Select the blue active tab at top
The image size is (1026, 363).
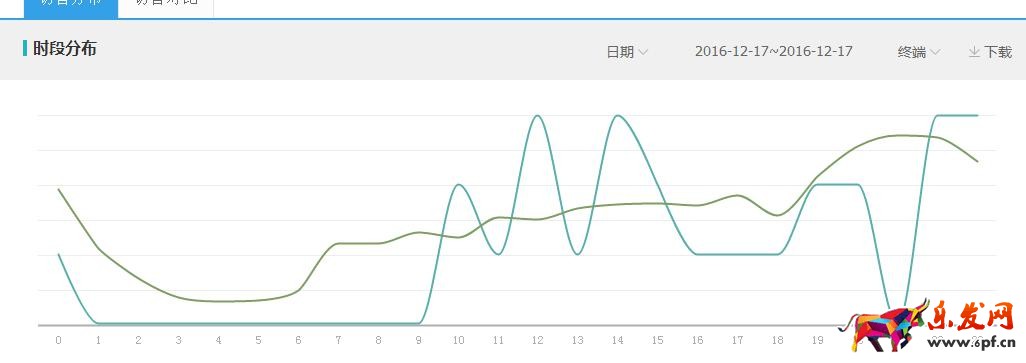(x=71, y=7)
